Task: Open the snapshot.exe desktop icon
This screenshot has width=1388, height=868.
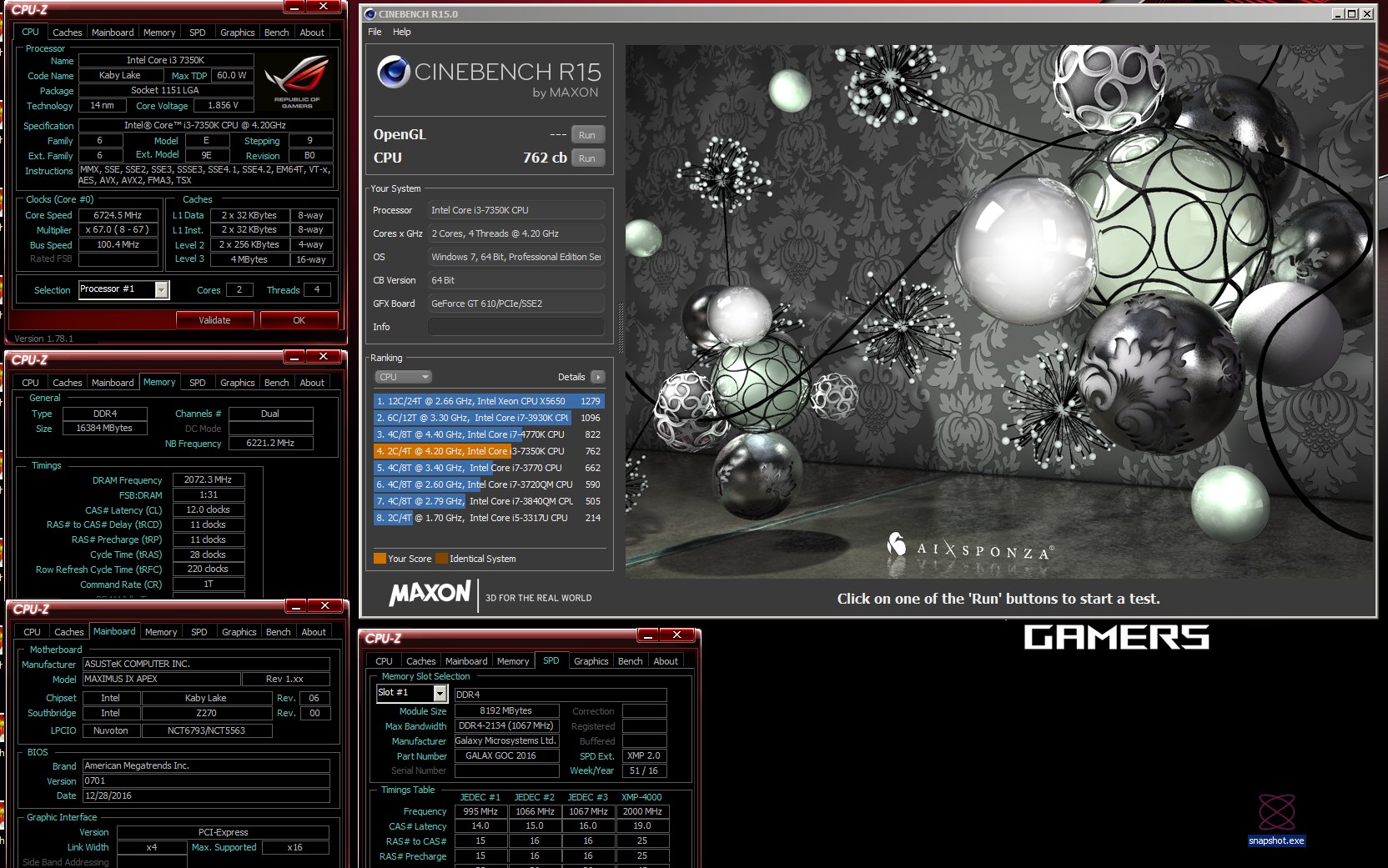Action: [1276, 820]
